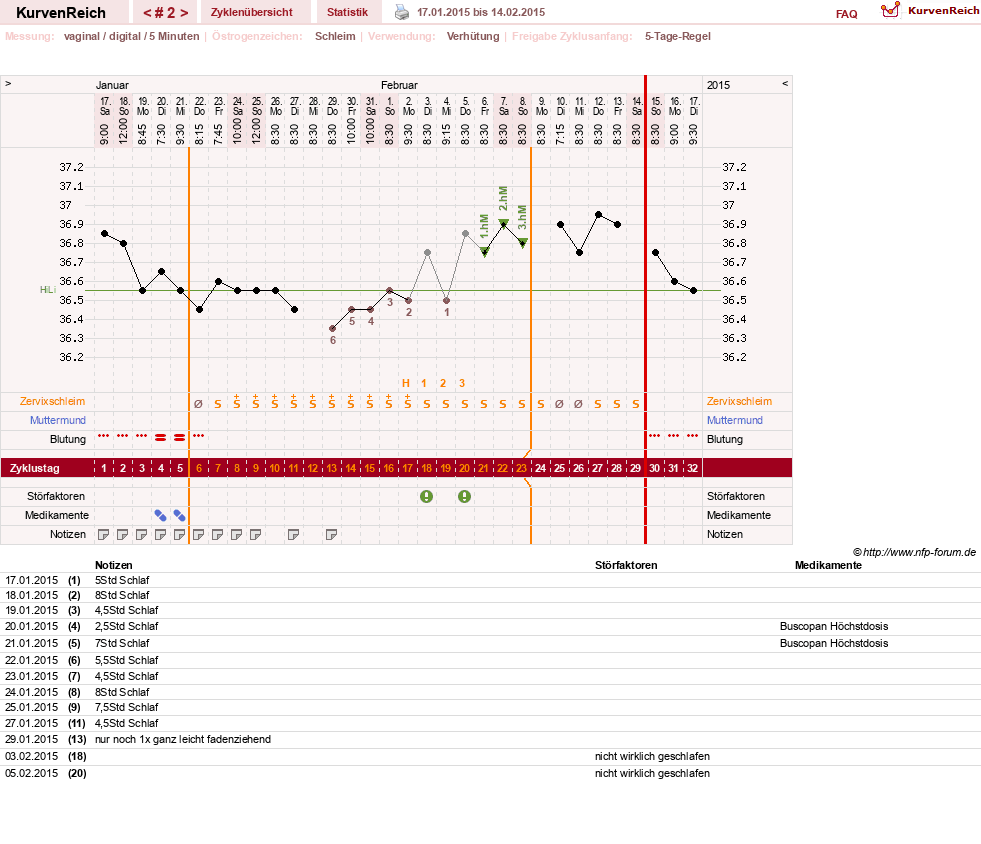Click the temperature point on day 27
The height and width of the screenshot is (844, 981).
click(x=599, y=215)
